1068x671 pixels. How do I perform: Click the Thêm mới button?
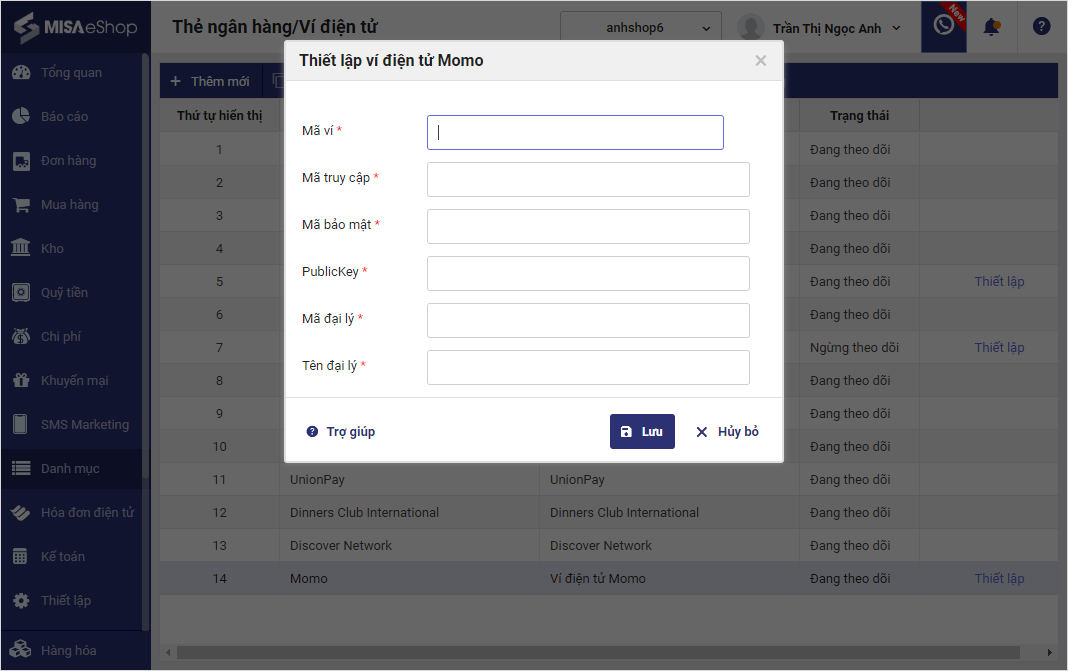click(210, 81)
